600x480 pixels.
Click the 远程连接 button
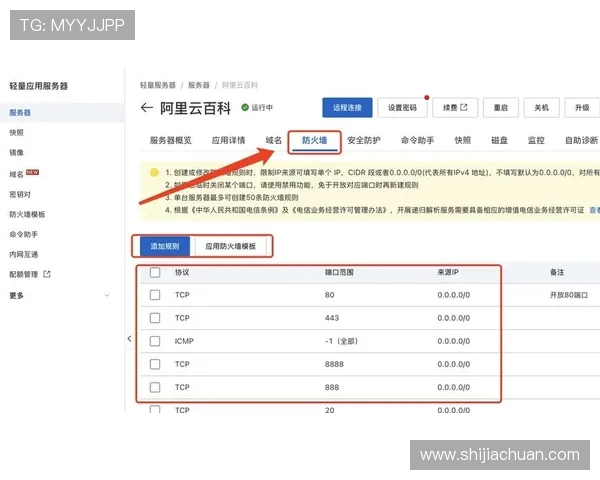[347, 108]
